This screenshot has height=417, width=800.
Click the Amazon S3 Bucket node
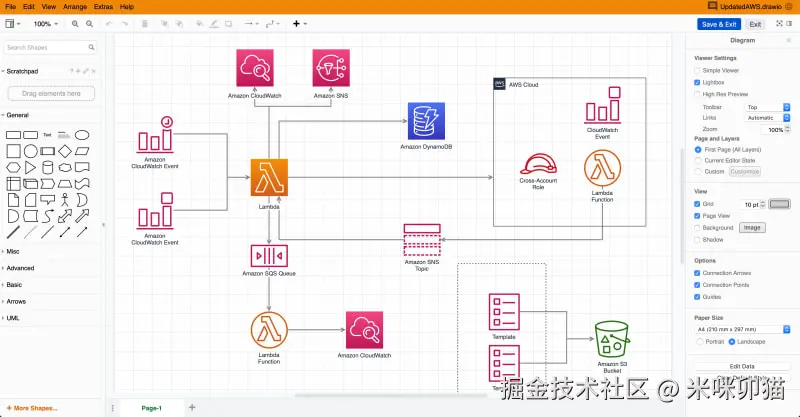click(x=612, y=339)
